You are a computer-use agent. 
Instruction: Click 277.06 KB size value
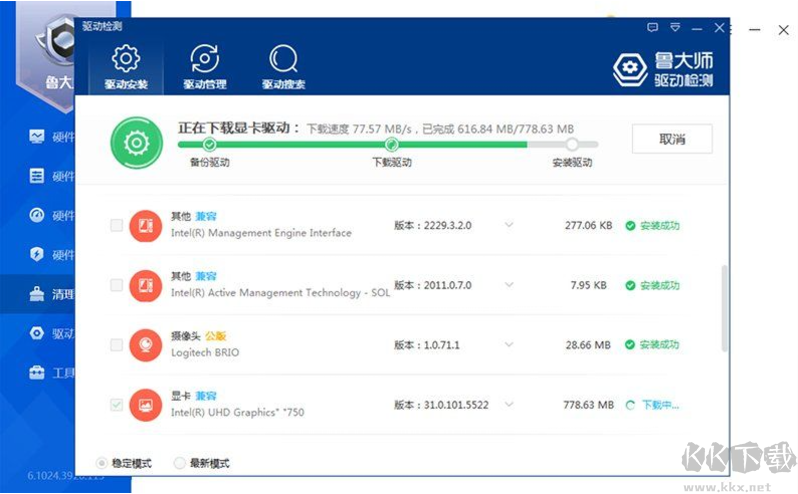[588, 225]
